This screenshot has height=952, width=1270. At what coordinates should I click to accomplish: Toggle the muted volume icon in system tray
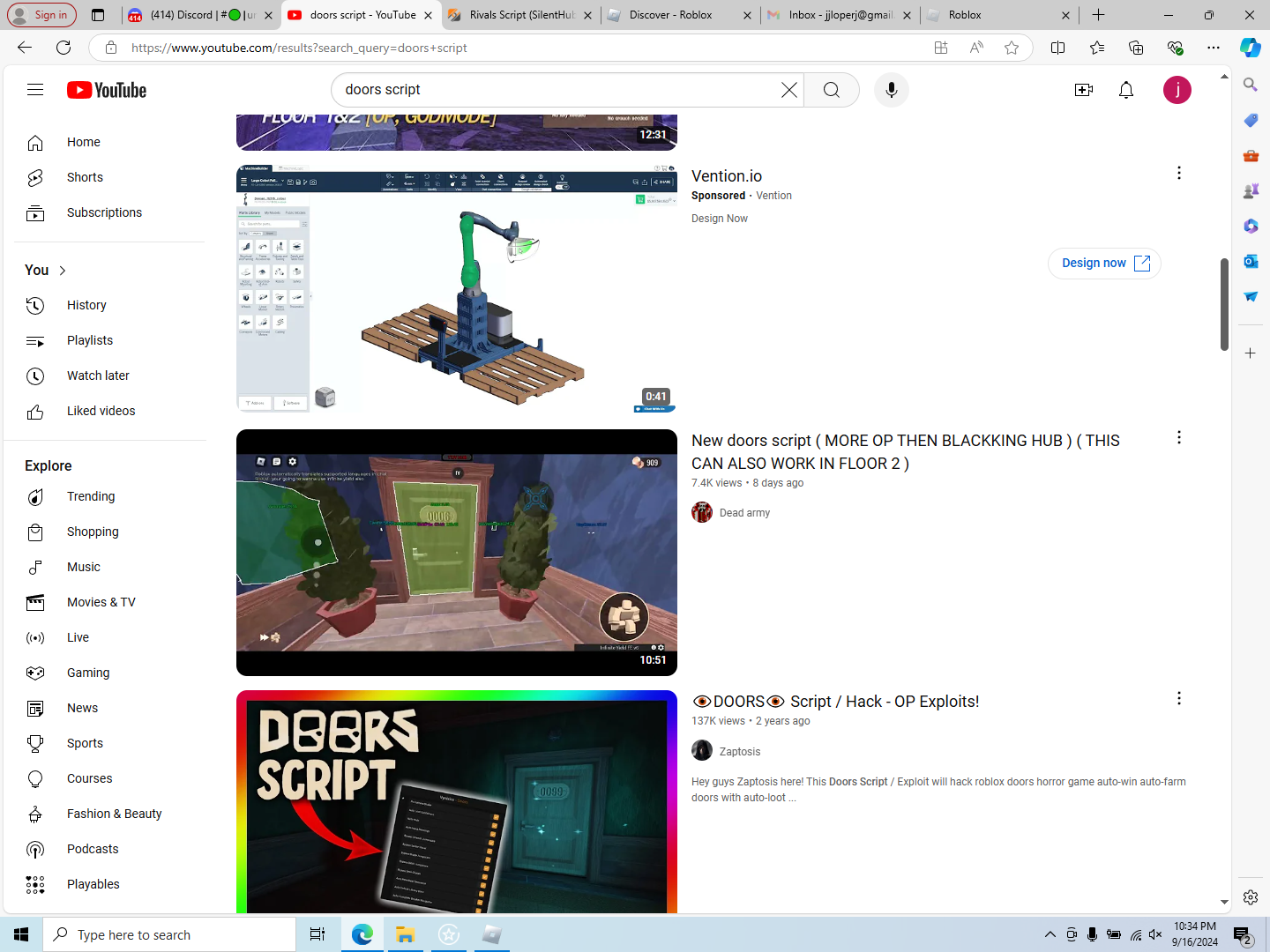point(1155,934)
